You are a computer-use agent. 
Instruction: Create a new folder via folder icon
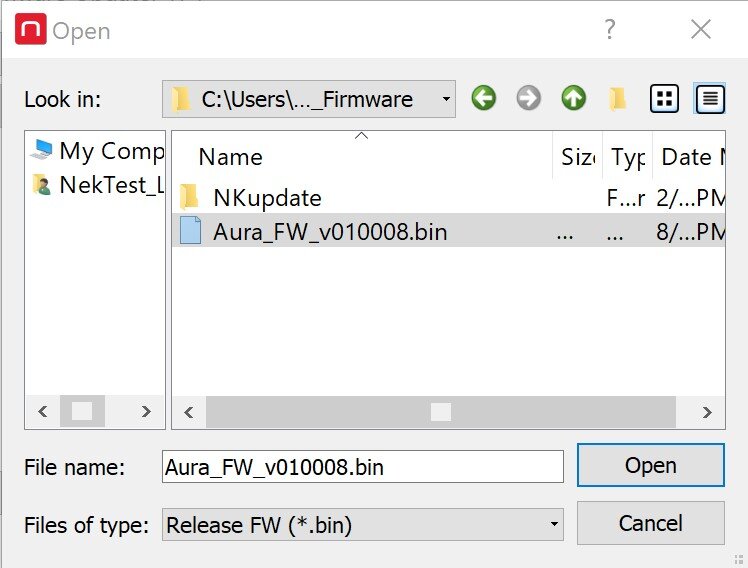[x=618, y=99]
